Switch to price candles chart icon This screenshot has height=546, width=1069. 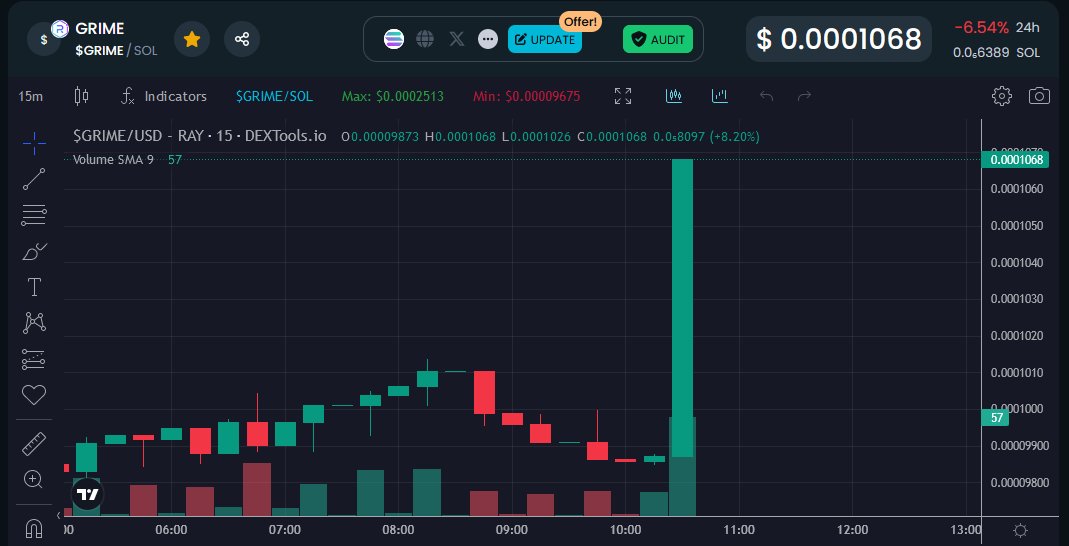click(x=674, y=96)
